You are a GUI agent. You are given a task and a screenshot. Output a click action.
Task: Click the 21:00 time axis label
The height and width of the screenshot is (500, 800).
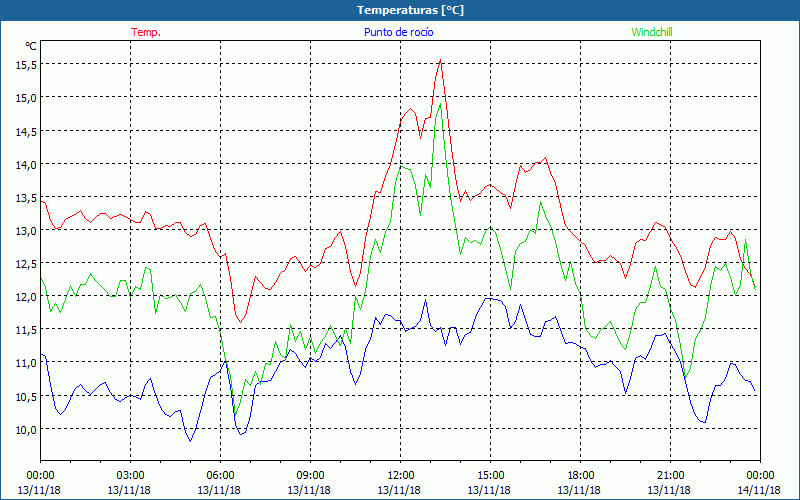pos(670,475)
